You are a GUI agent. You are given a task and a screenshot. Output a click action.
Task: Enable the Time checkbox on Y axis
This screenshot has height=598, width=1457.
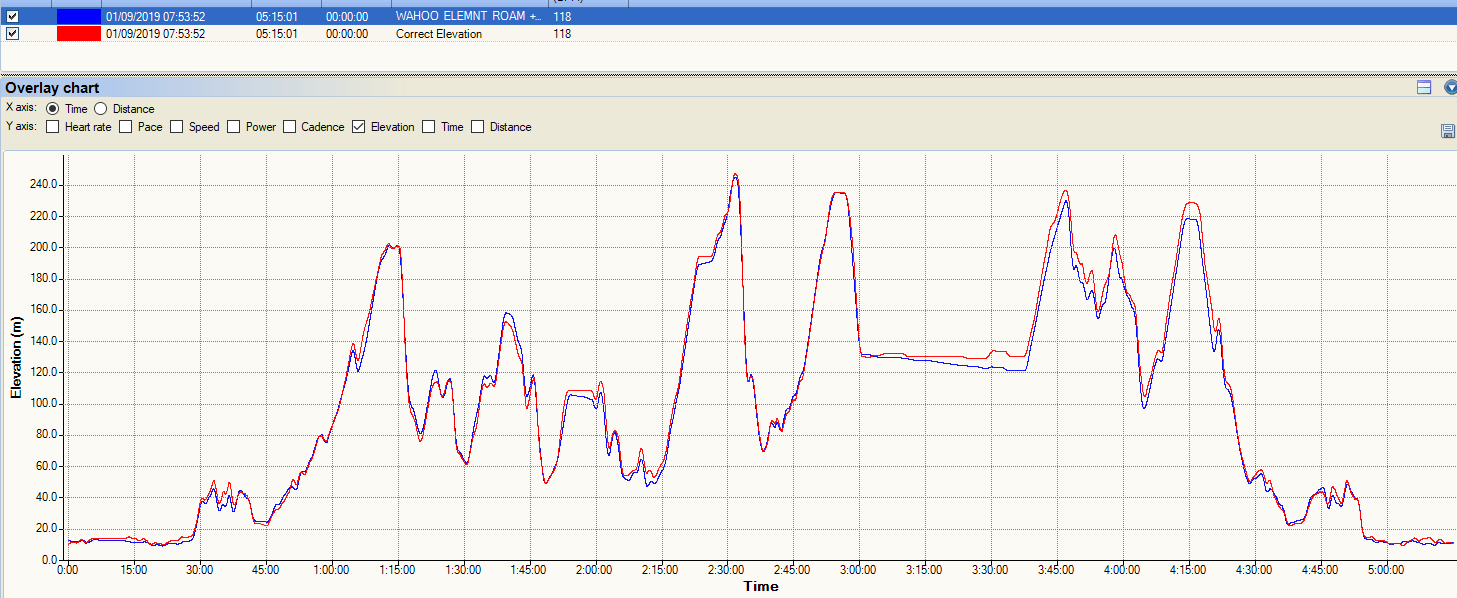(x=428, y=127)
